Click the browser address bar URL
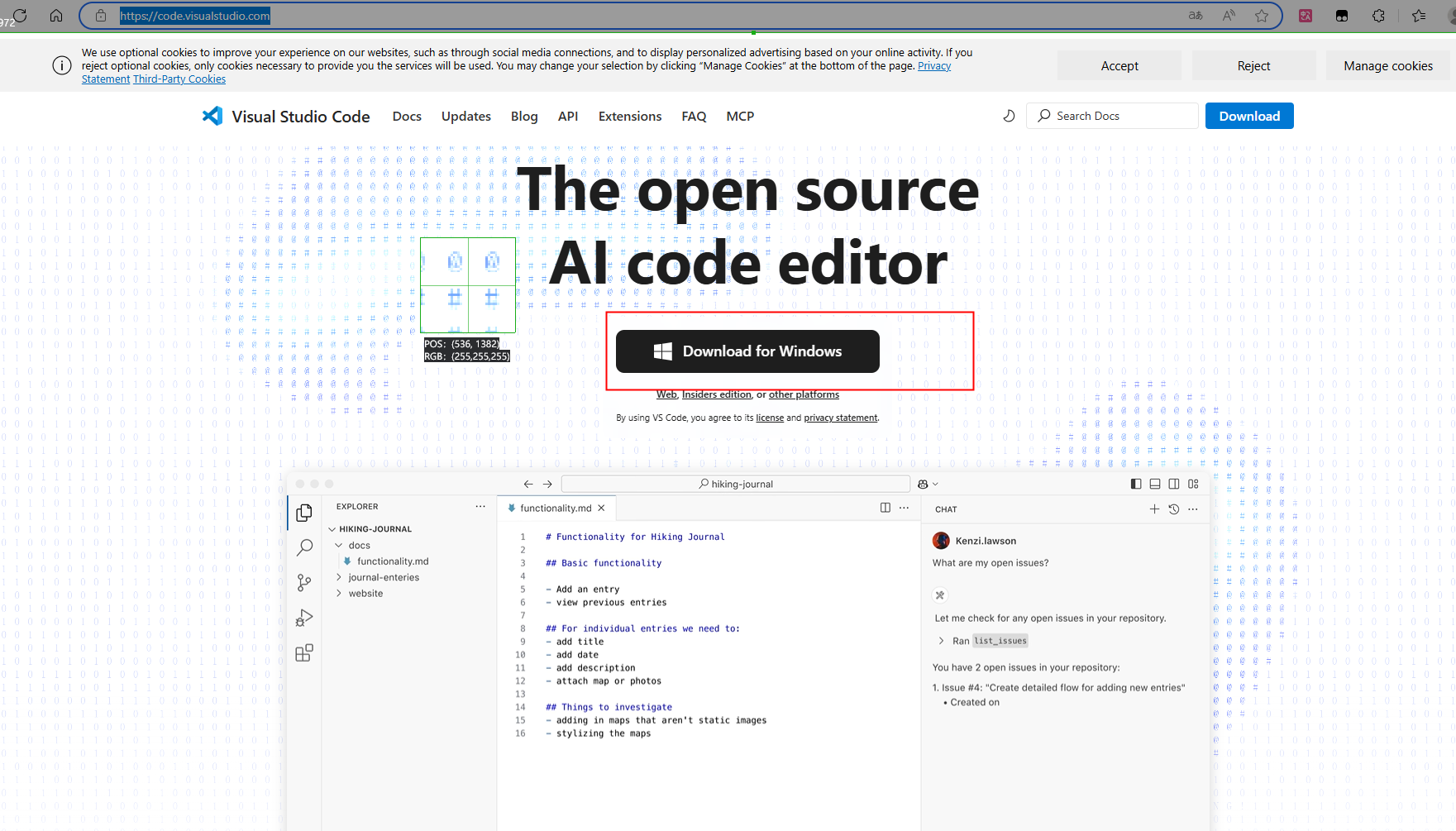Image resolution: width=1456 pixels, height=831 pixels. [x=195, y=16]
